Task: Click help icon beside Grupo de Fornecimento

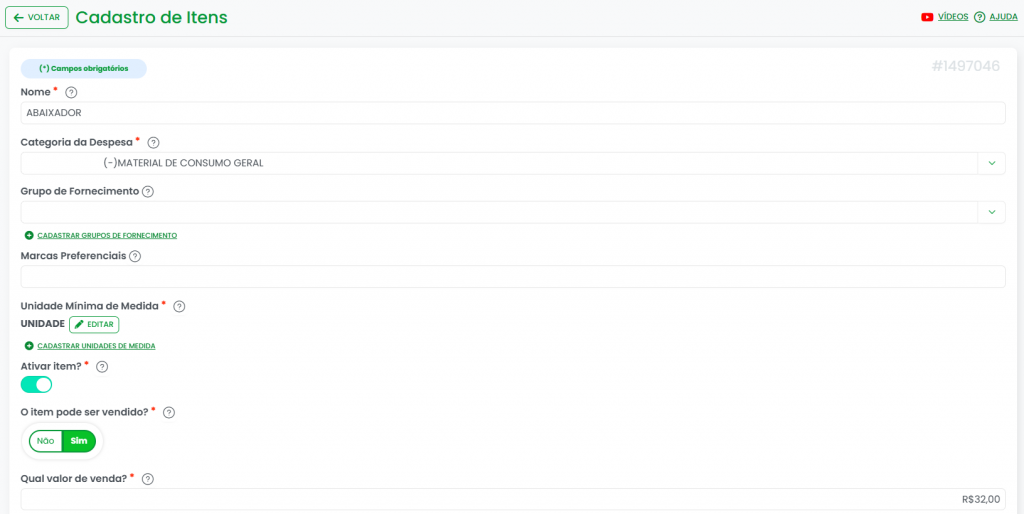Action: [x=148, y=192]
